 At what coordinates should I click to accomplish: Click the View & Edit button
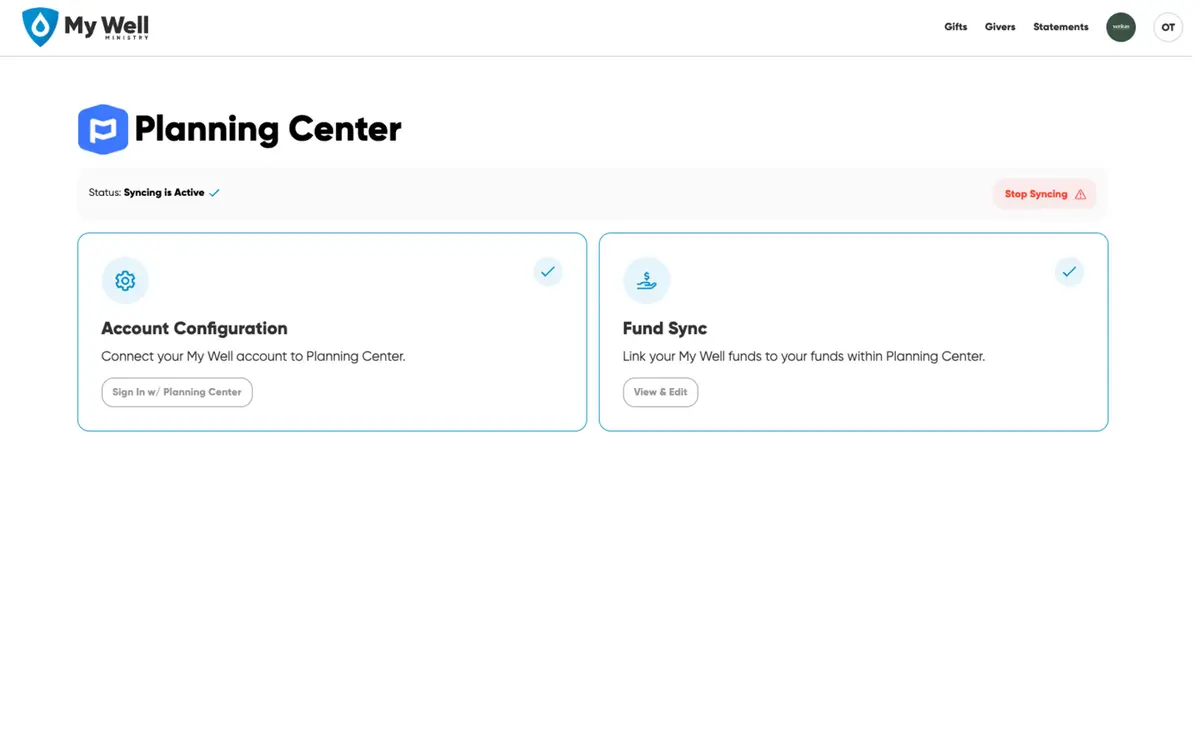pos(660,392)
